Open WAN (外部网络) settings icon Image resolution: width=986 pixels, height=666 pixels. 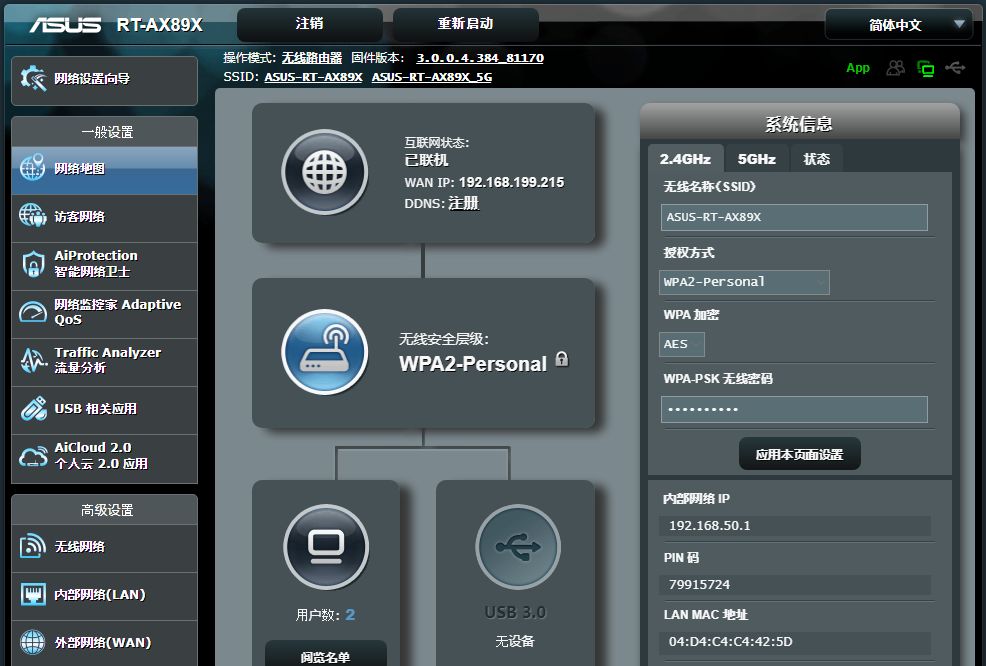click(x=33, y=642)
